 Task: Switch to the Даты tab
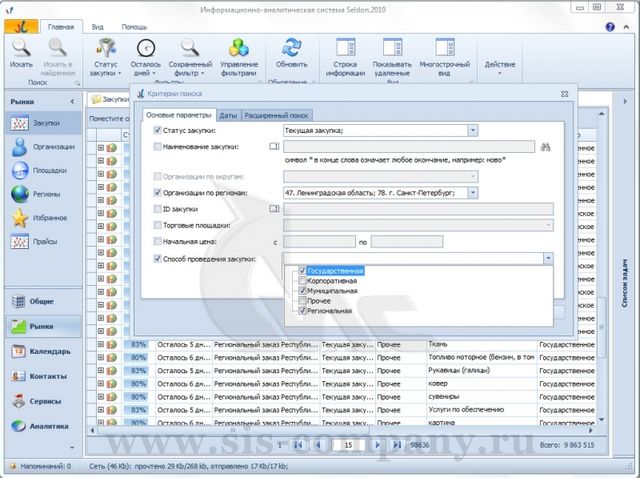coord(228,115)
